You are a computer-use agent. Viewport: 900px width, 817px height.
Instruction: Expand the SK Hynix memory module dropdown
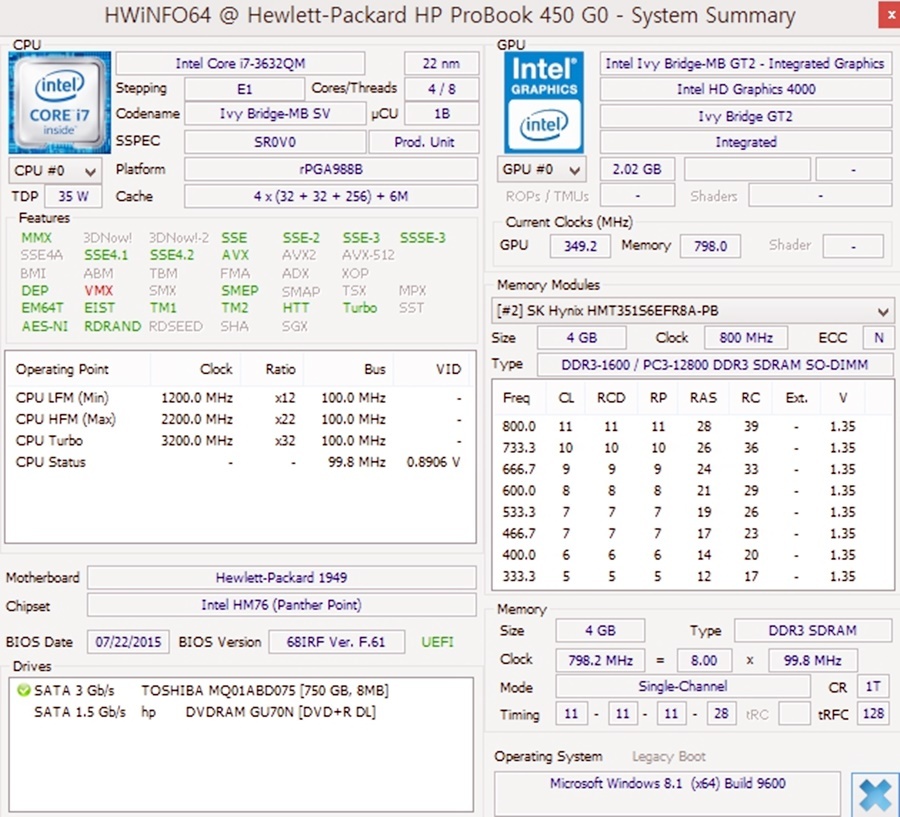pos(693,310)
